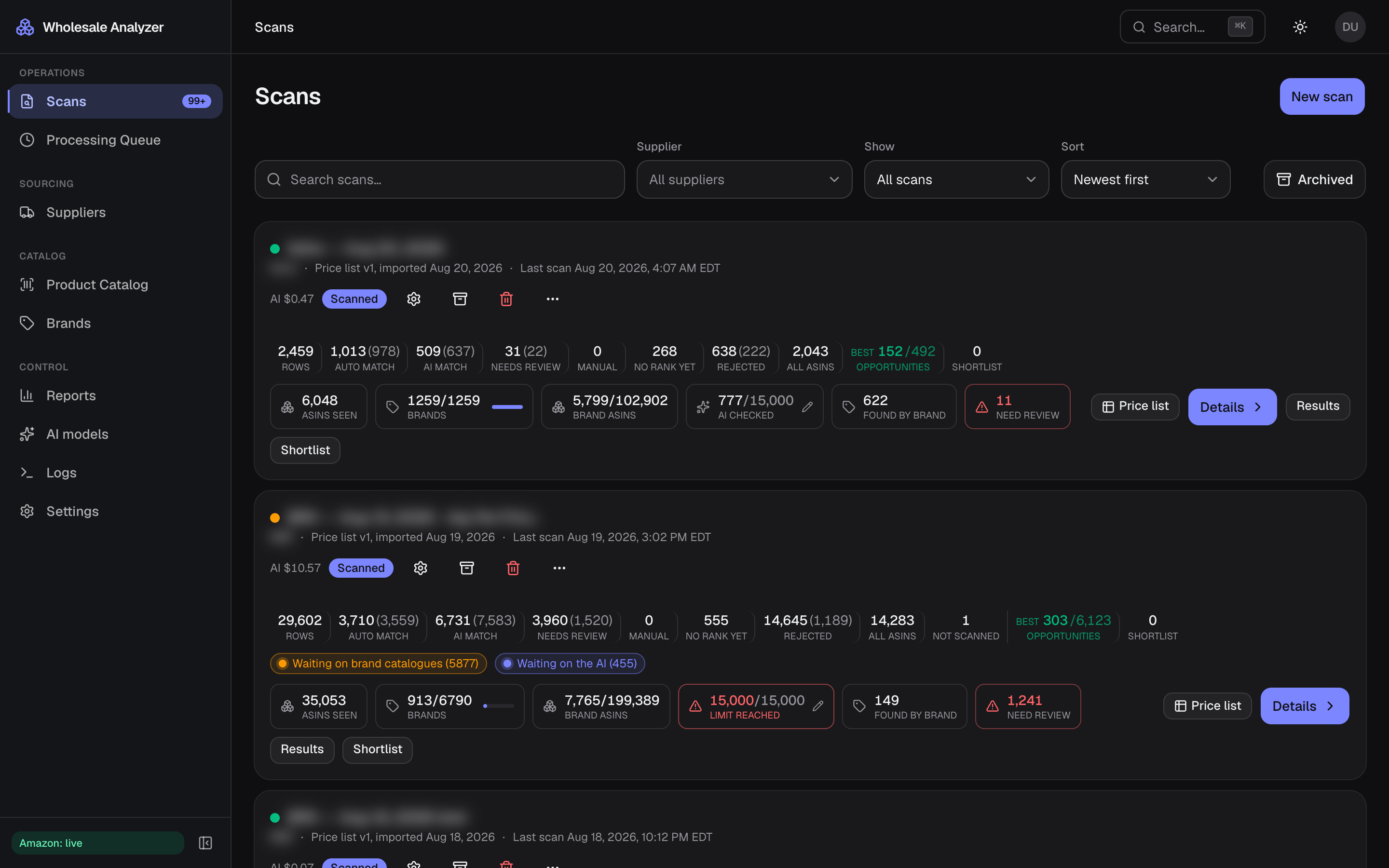
Task: Click the 152/492 best opportunities value
Action: pos(907,352)
